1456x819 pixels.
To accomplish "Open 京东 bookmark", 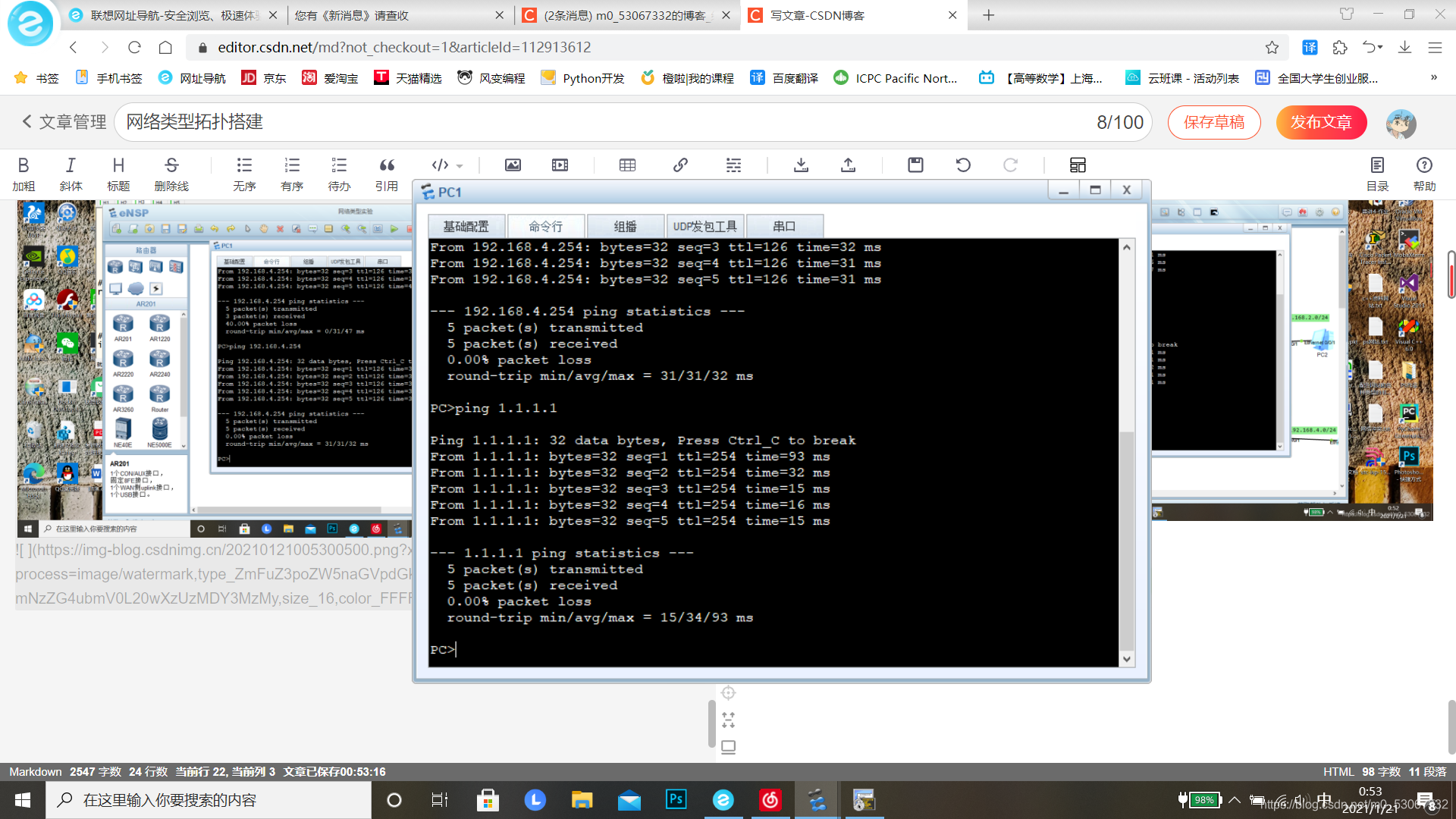I will point(264,78).
